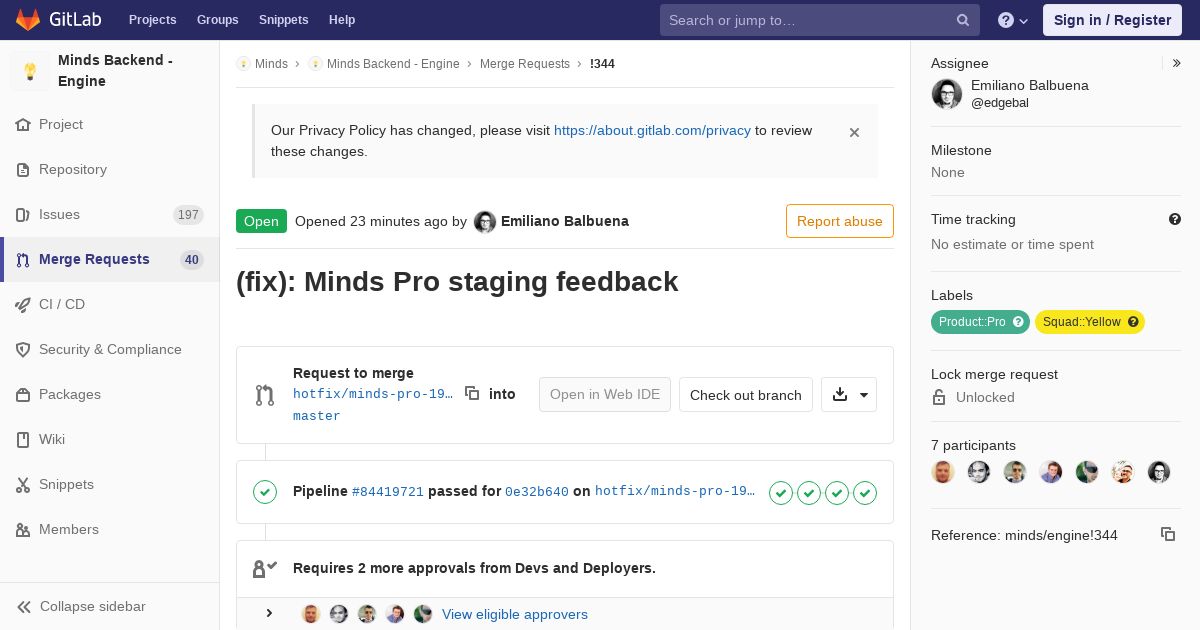Viewport: 1200px width, 630px height.
Task: Open View eligible approvers link
Action: click(515, 614)
